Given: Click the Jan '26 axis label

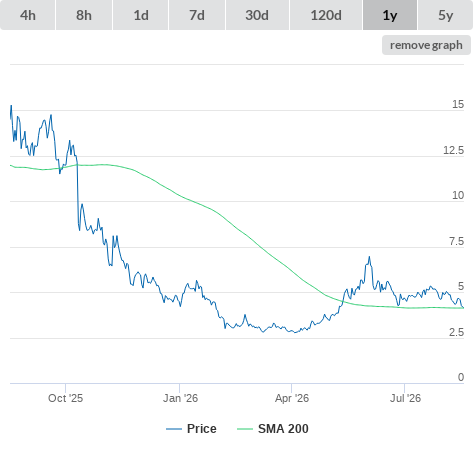Looking at the screenshot, I should coord(180,398).
